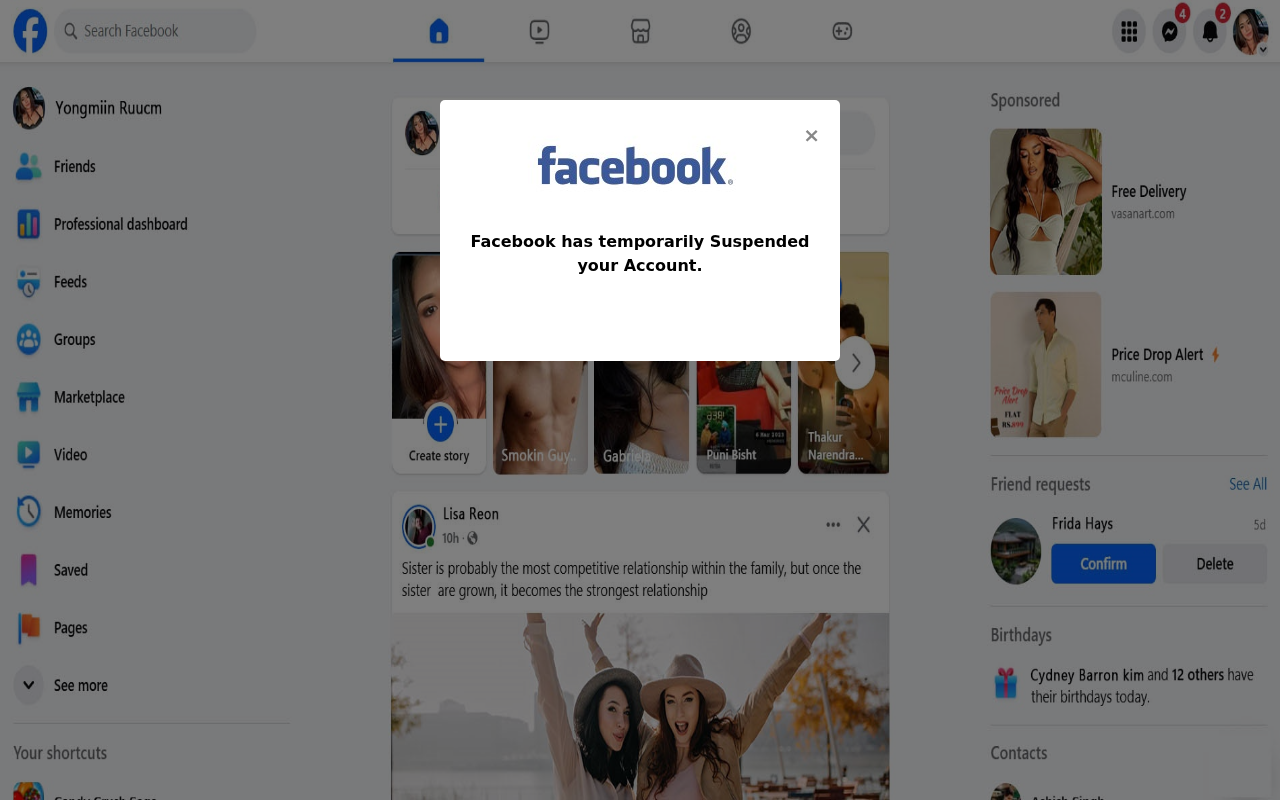Screen dimensions: 1280x800
Task: Open the Video tab in top navigation
Action: tap(539, 31)
